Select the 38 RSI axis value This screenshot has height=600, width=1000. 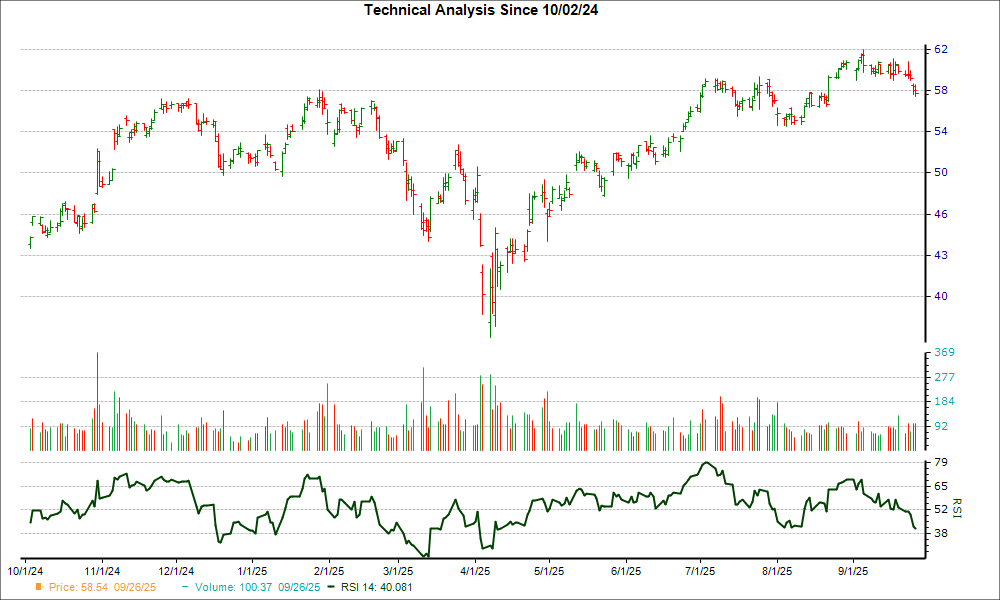[x=941, y=533]
